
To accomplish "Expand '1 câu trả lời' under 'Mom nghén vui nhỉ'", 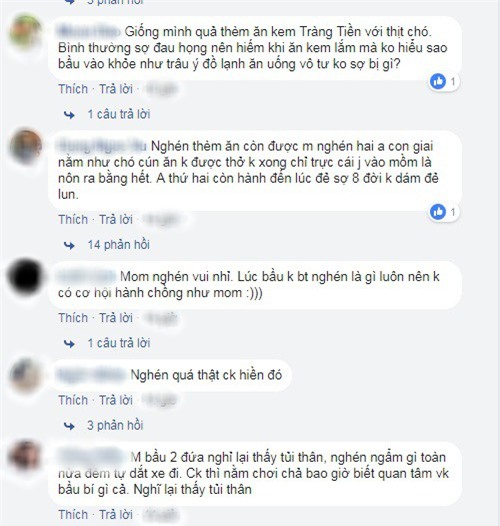I will 119,343.
